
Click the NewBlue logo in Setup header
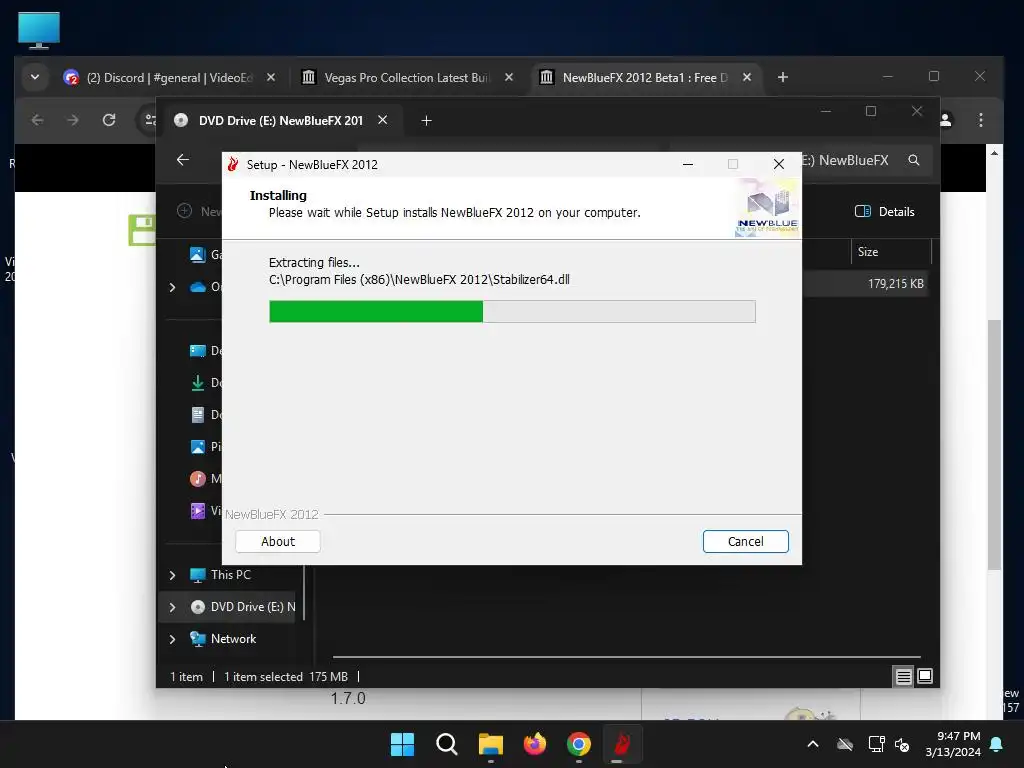pos(767,208)
